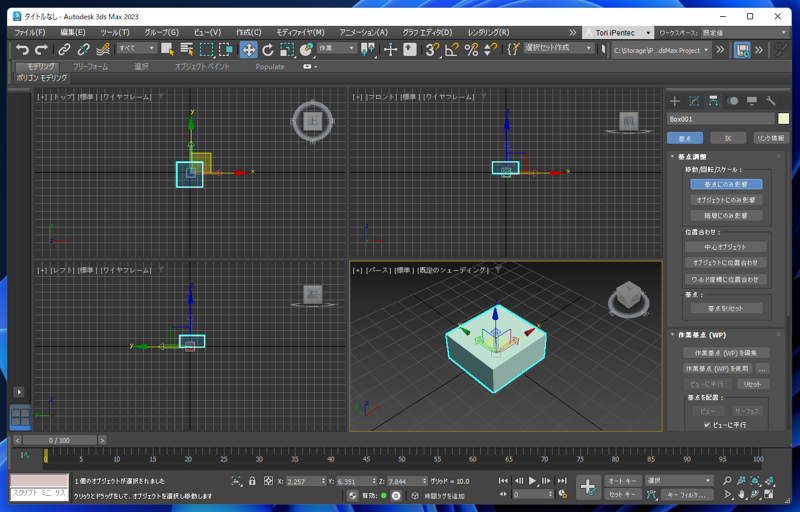Viewport: 800px width, 512px height.
Task: Open Select by Name list icon
Action: click(x=187, y=49)
